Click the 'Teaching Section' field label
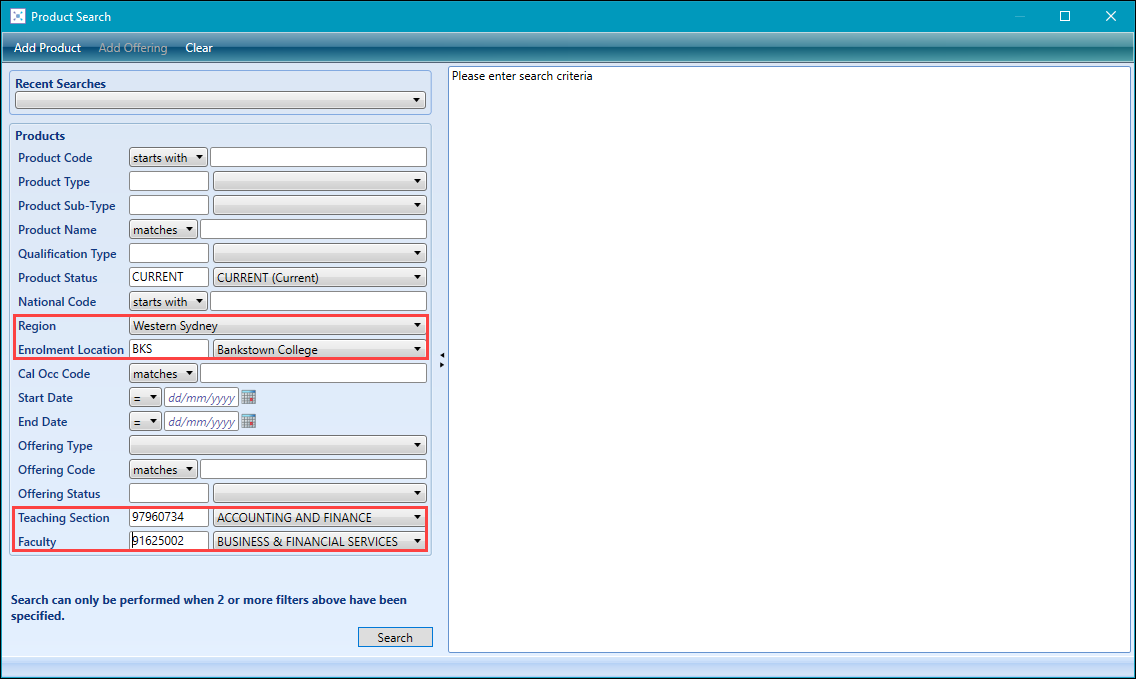 (x=64, y=517)
